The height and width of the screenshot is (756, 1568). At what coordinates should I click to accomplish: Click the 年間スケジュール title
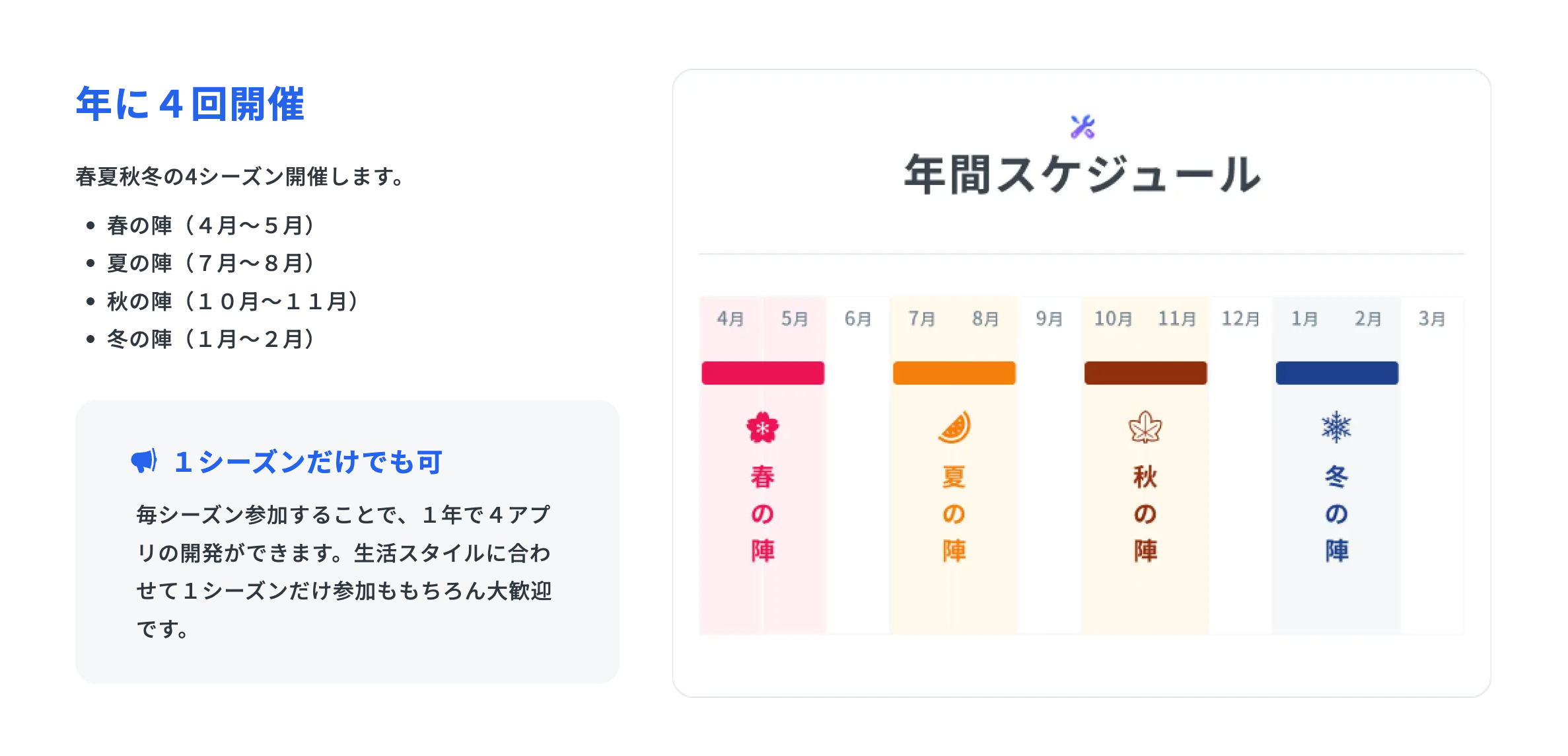[1082, 175]
